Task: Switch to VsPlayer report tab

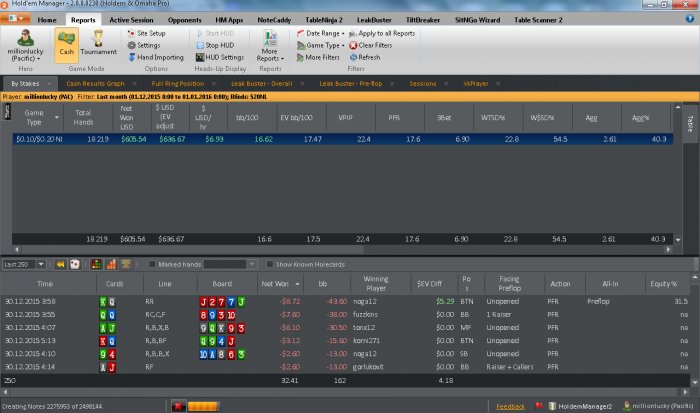Action: tap(476, 83)
